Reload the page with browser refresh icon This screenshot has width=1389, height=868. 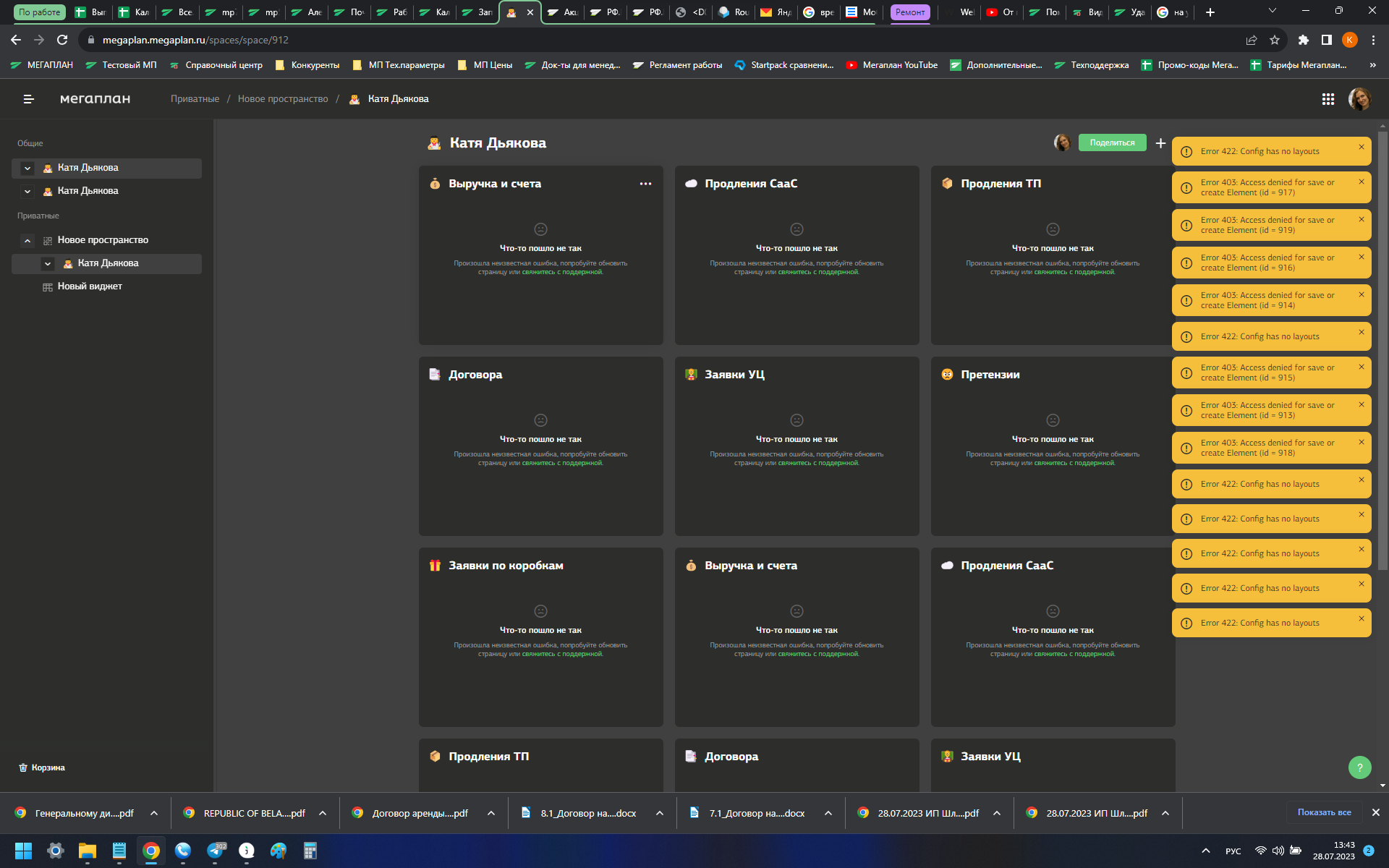tap(62, 40)
